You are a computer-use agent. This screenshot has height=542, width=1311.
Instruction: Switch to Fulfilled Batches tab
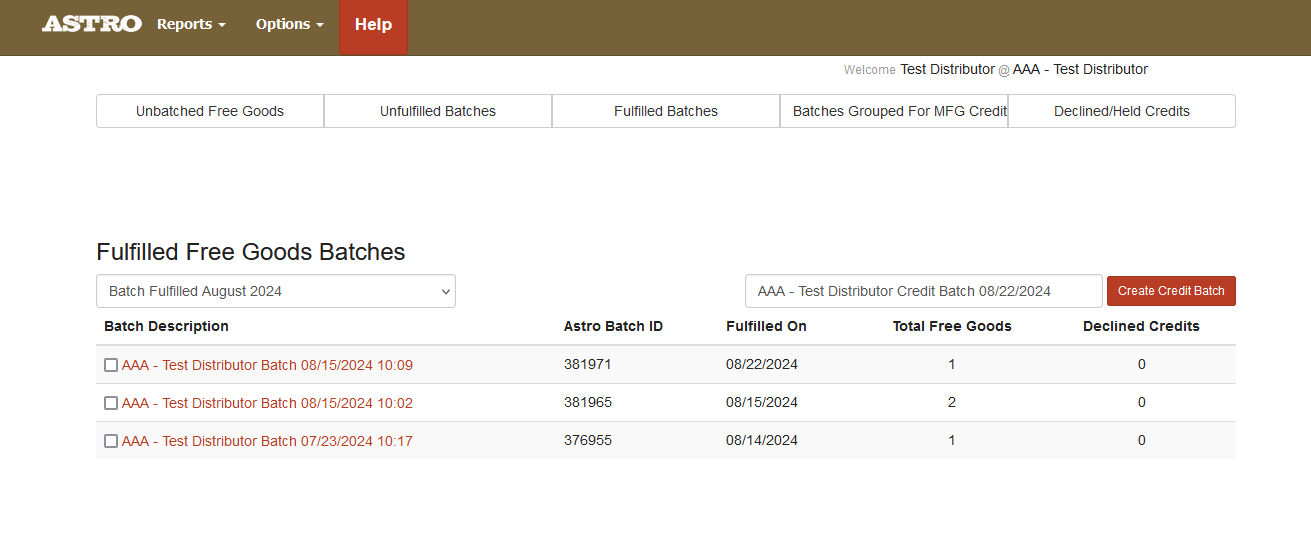[666, 111]
